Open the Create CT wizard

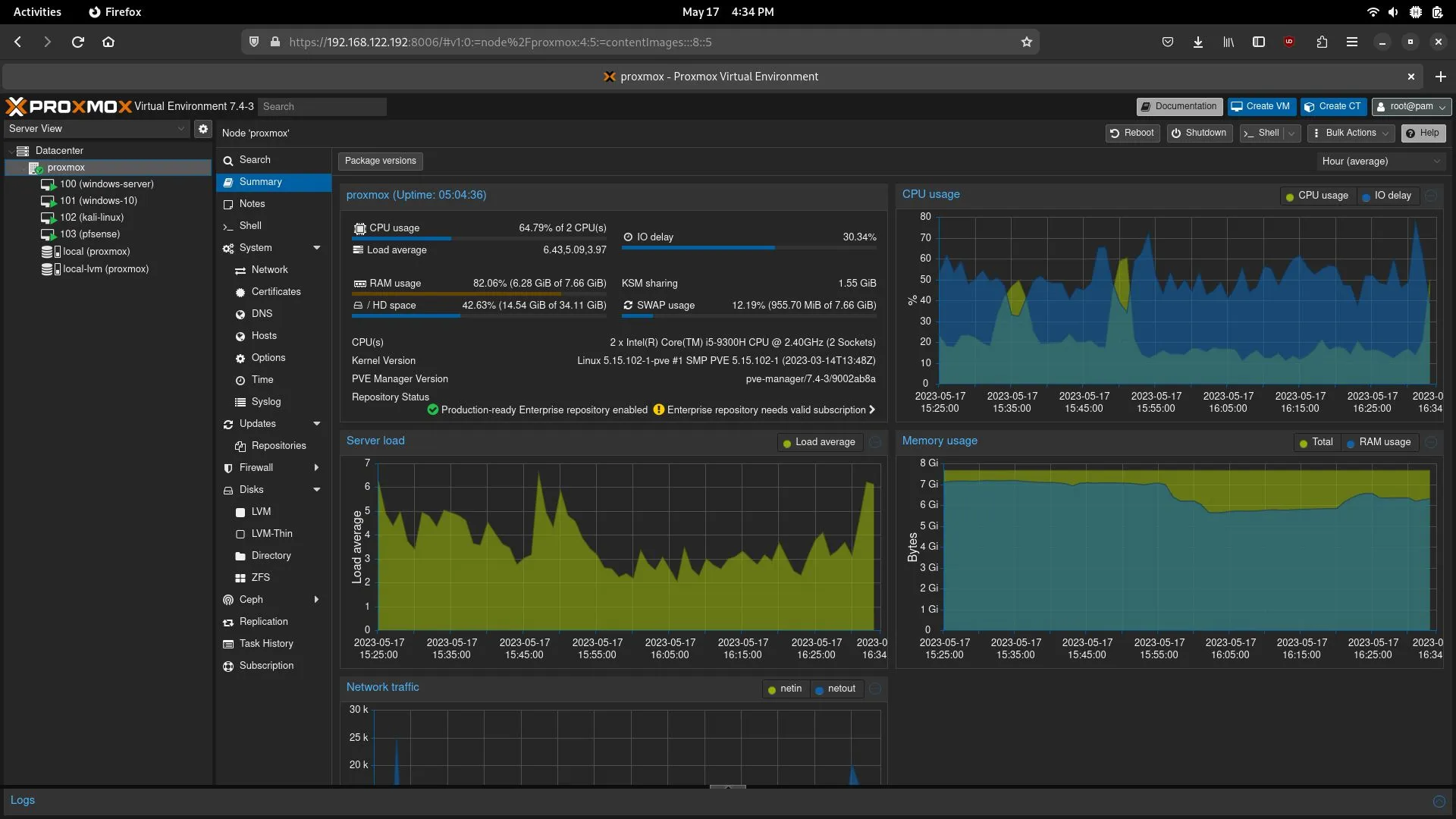[1333, 106]
